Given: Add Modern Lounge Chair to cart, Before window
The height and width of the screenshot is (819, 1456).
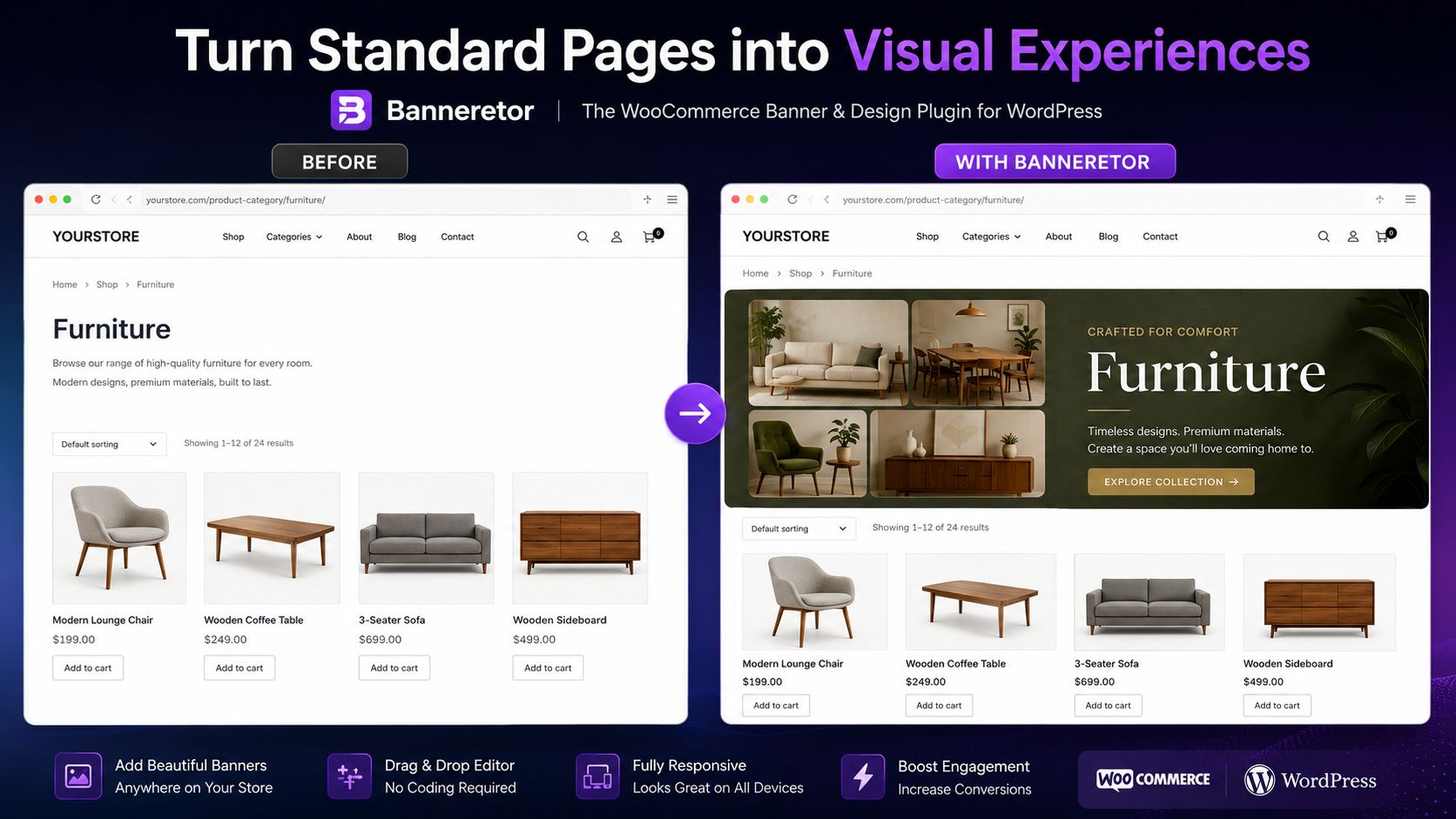Looking at the screenshot, I should click(x=88, y=668).
